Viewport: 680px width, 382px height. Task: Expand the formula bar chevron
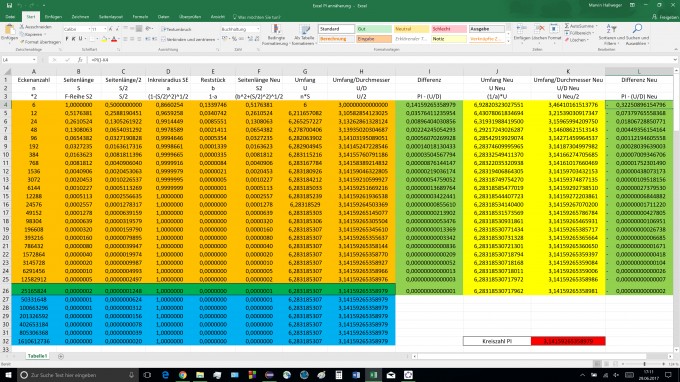(x=675, y=60)
